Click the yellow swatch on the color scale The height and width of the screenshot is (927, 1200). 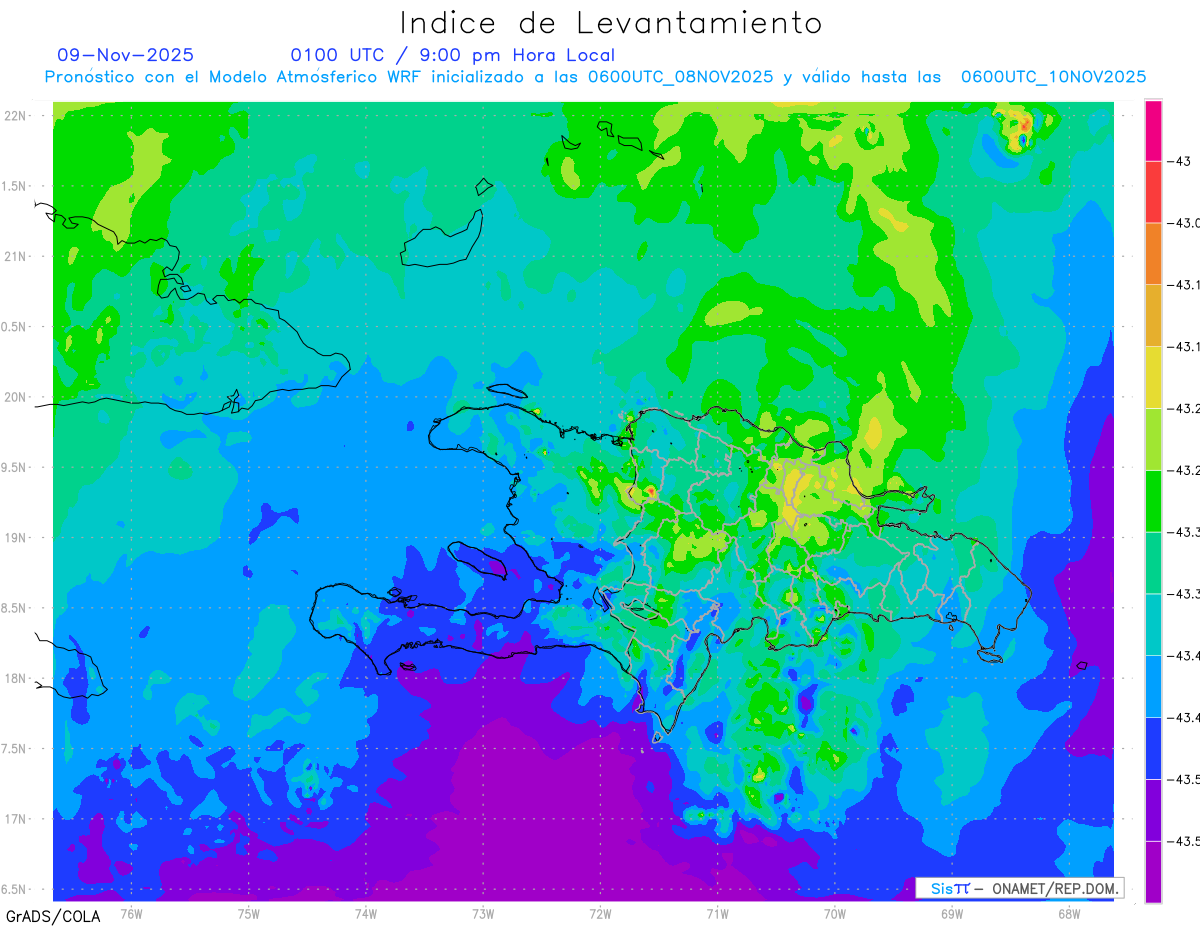[x=1153, y=377]
